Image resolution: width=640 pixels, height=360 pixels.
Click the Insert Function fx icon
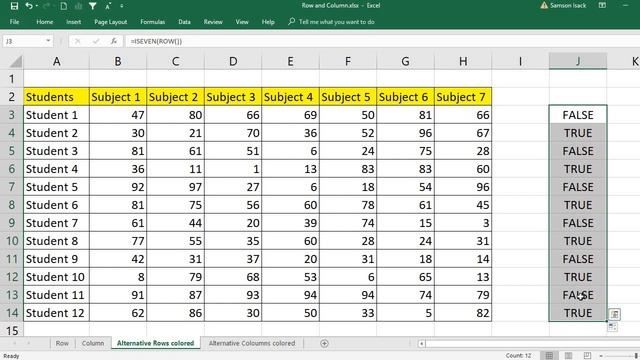point(114,41)
